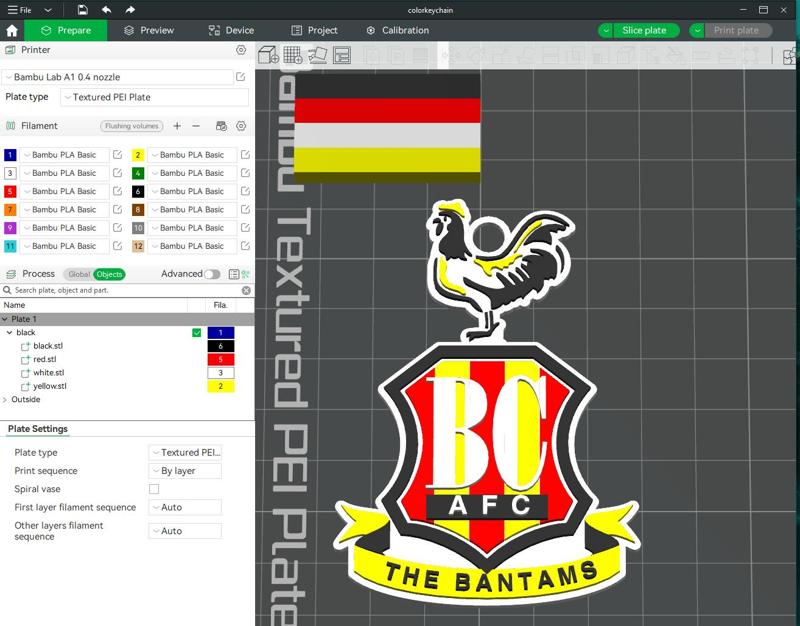Viewport: 800px width, 626px height.
Task: Click the Undo arrow icon
Action: 106,10
